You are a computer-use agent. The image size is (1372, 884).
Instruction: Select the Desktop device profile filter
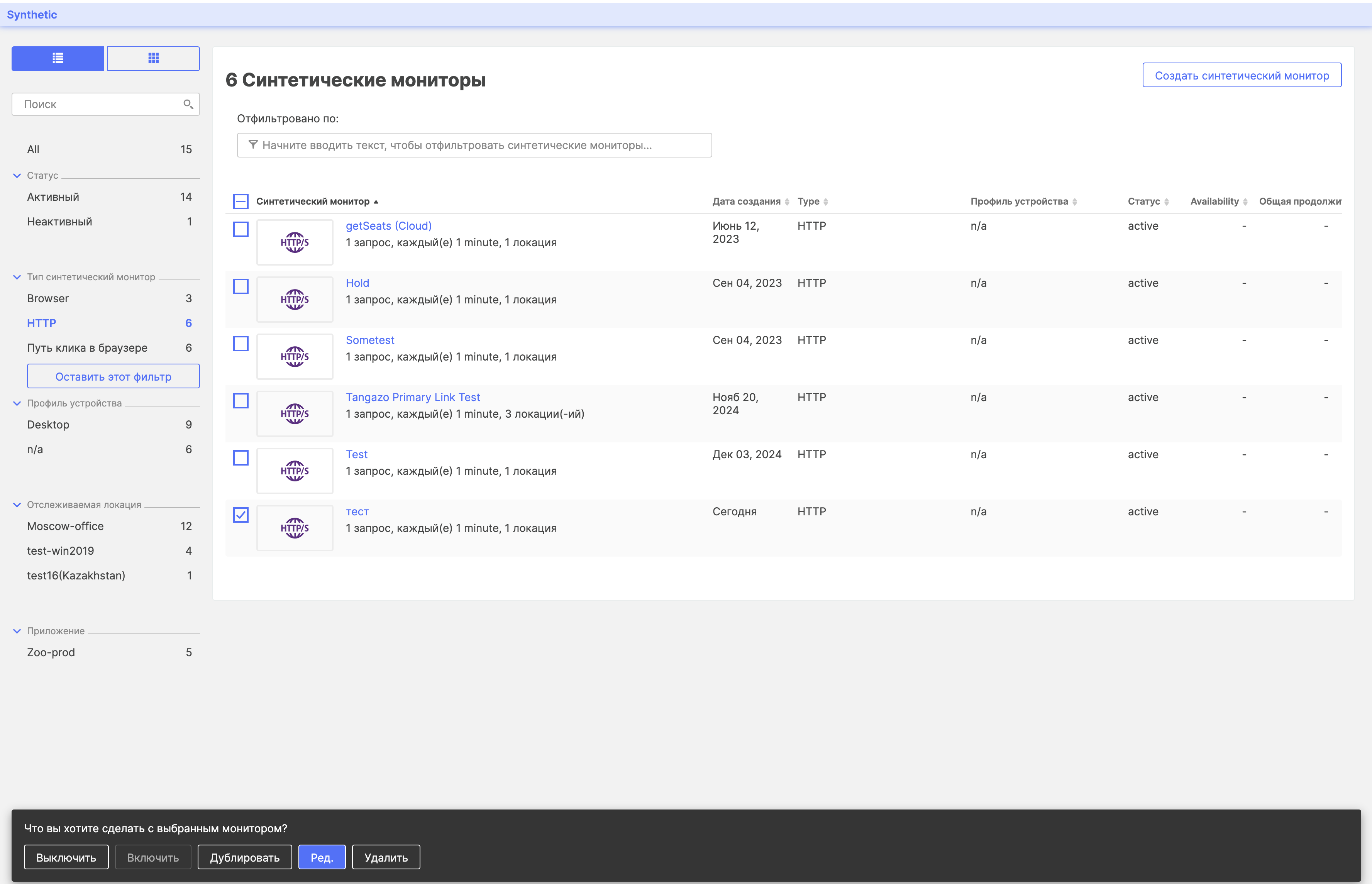pyautogui.click(x=48, y=425)
